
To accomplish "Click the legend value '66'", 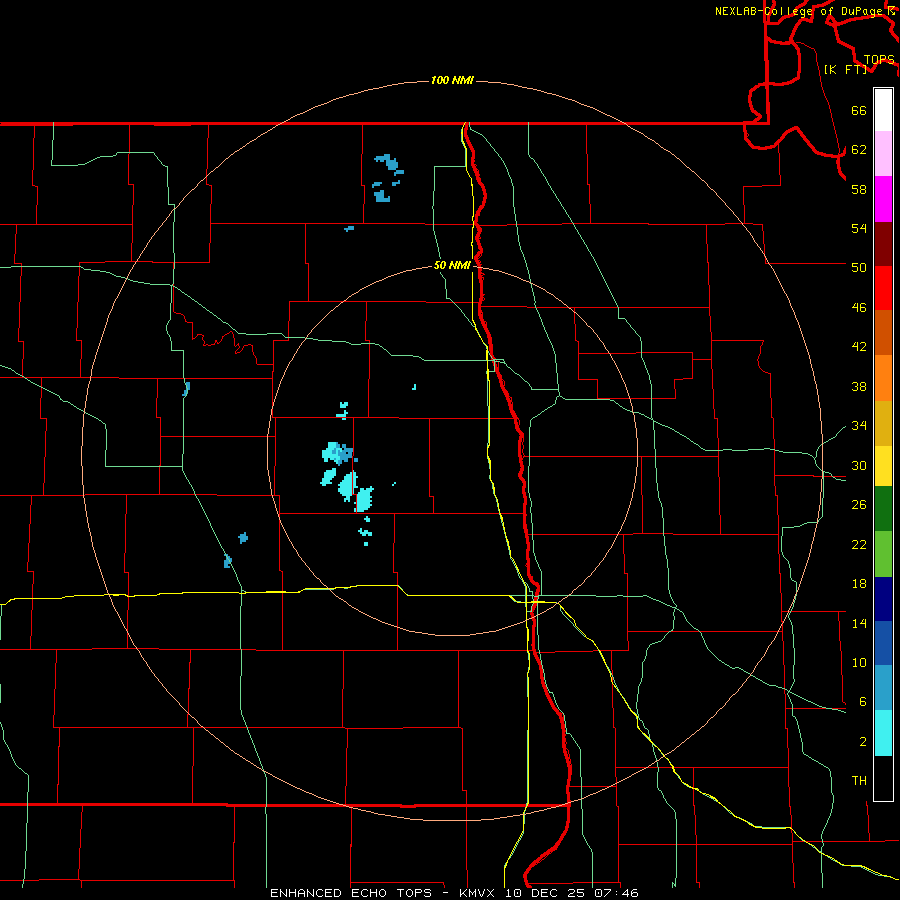I will 859,111.
